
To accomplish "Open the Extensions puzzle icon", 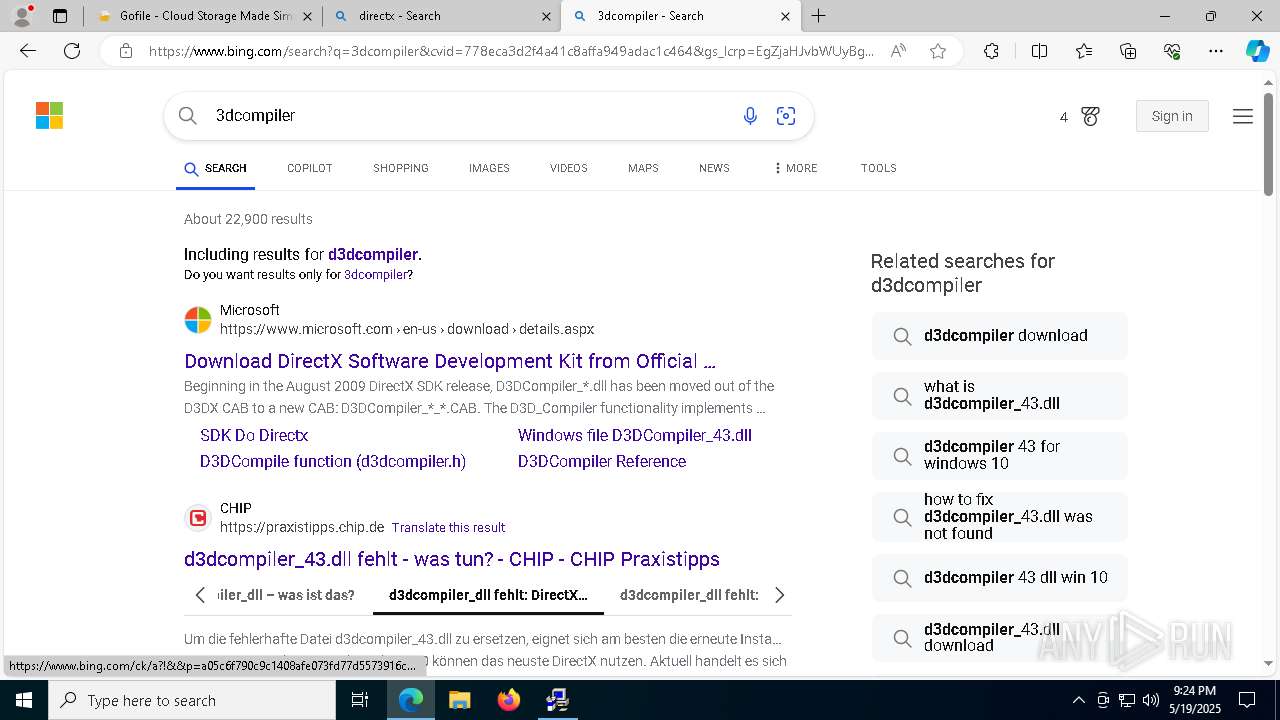I will point(991,51).
